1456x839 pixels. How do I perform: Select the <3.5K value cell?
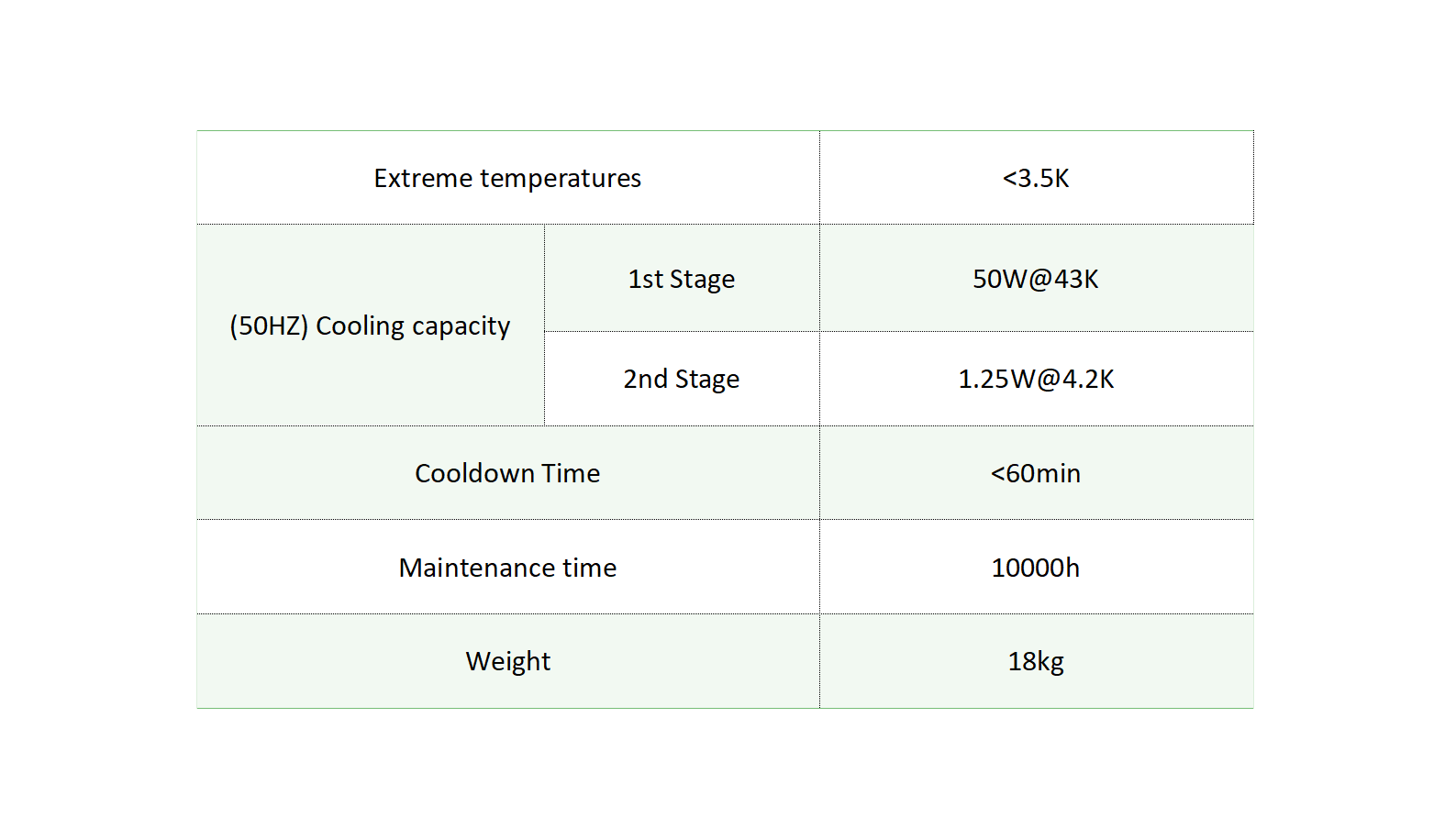coord(1036,178)
